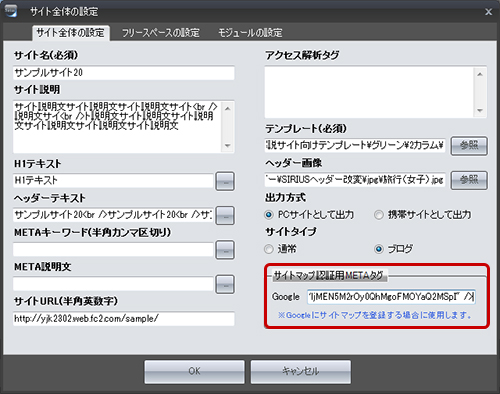Click inside the アクセス解析タグ text area
The width and height of the screenshot is (500, 394).
pyautogui.click(x=369, y=92)
